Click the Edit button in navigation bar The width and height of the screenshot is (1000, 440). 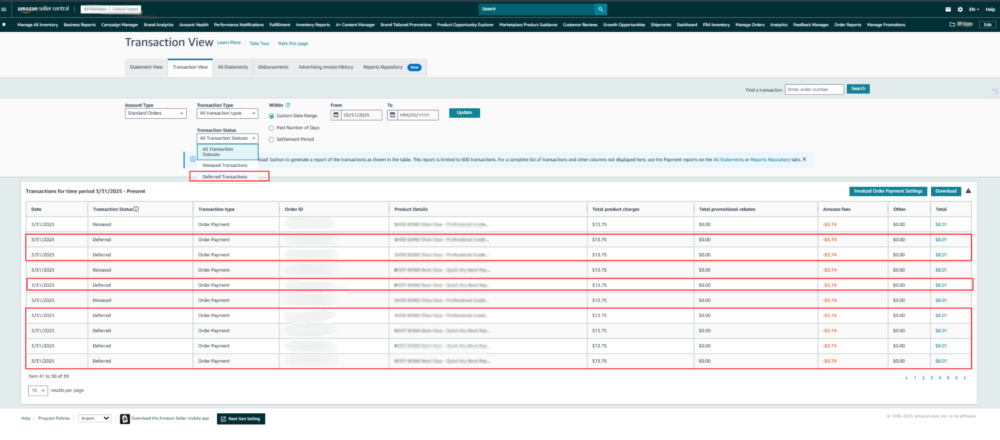[989, 24]
